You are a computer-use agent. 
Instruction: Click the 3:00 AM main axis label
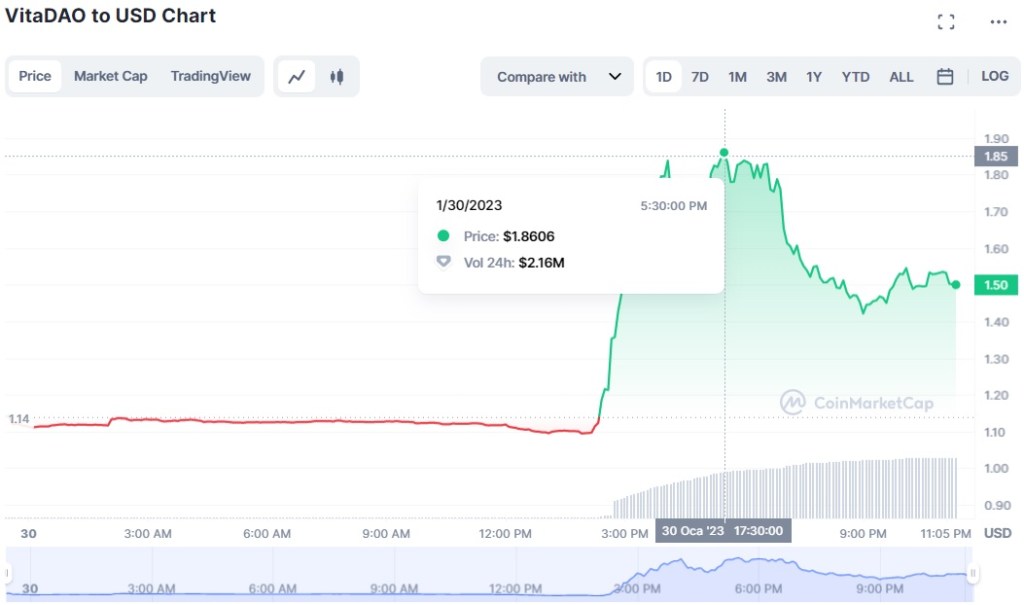(x=148, y=534)
